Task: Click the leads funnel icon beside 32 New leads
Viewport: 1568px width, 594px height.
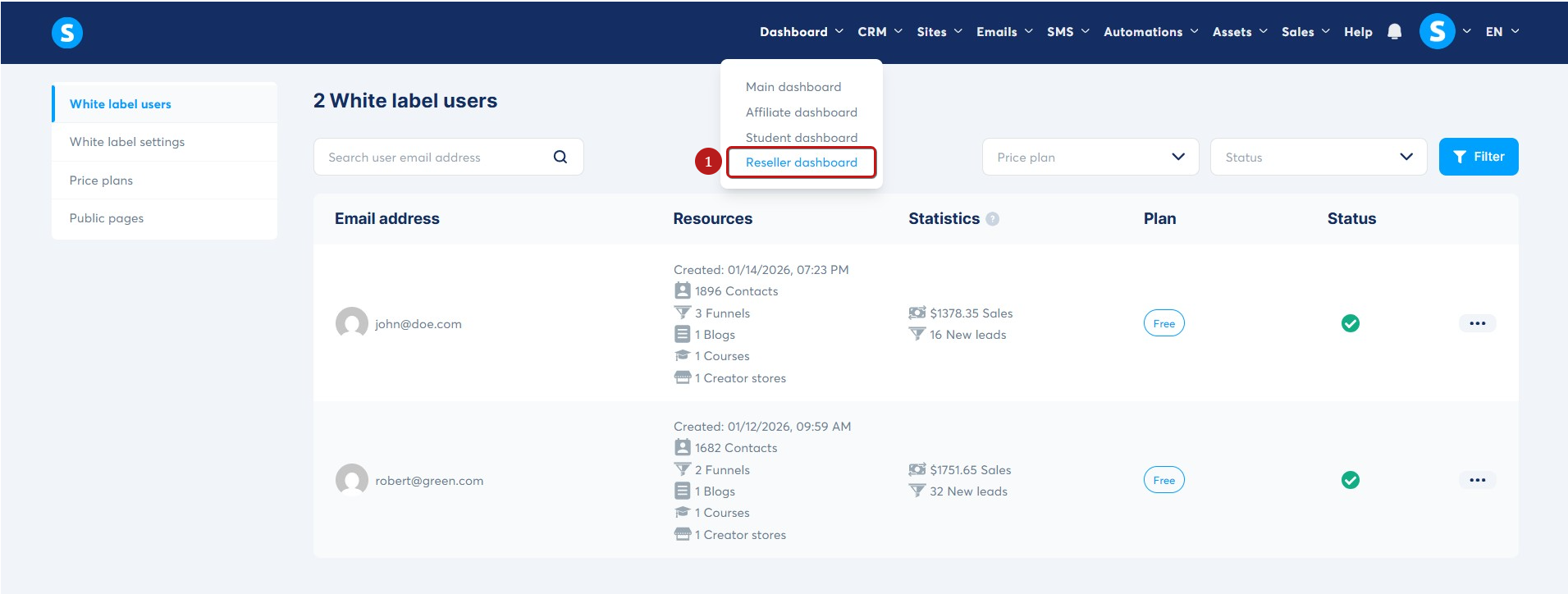Action: click(x=917, y=491)
